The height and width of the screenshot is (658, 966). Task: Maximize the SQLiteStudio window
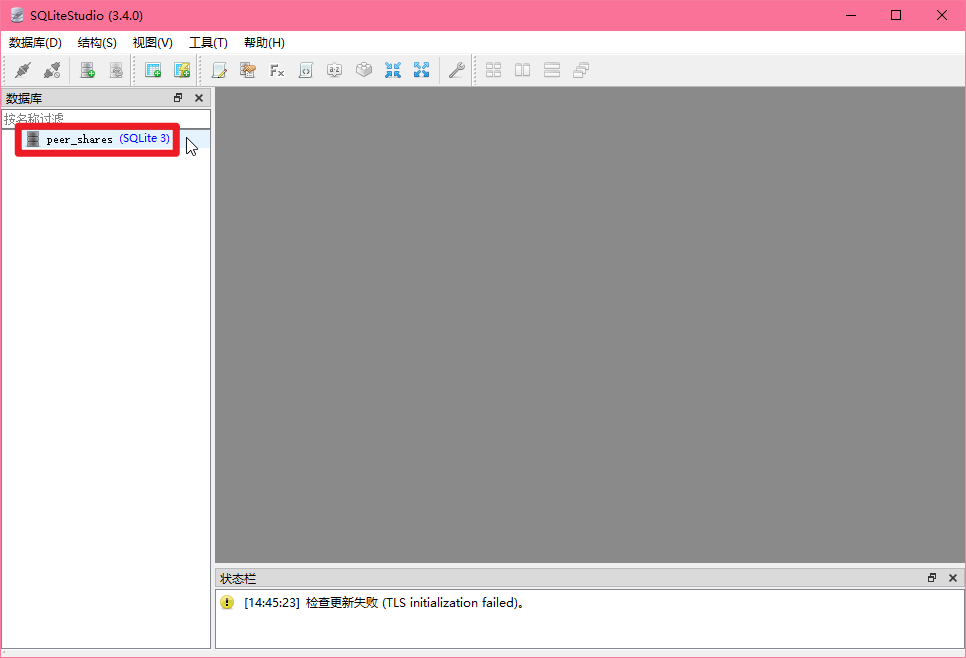896,15
